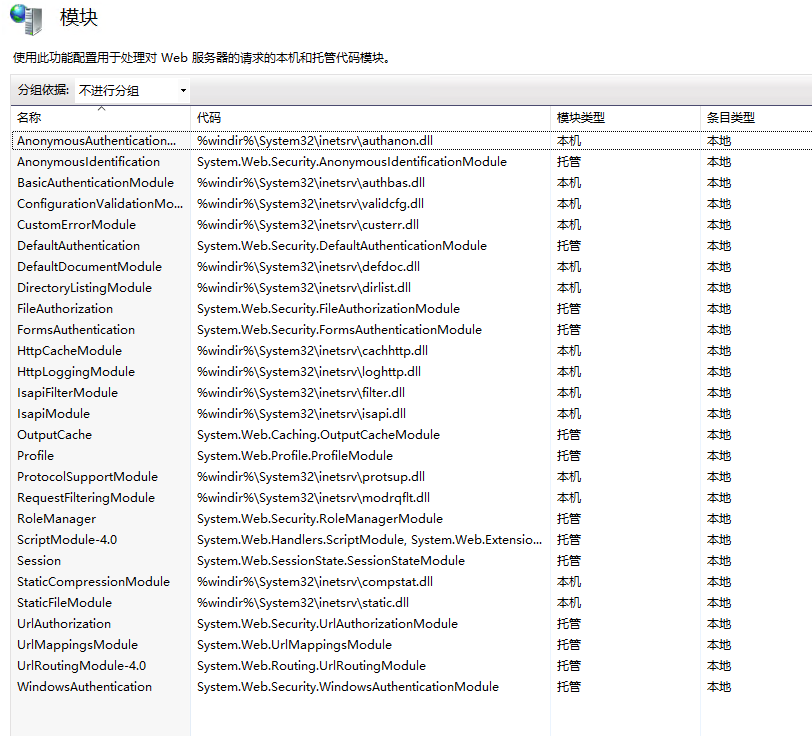
Task: Select the RequestFilteringModule name
Action: [86, 498]
